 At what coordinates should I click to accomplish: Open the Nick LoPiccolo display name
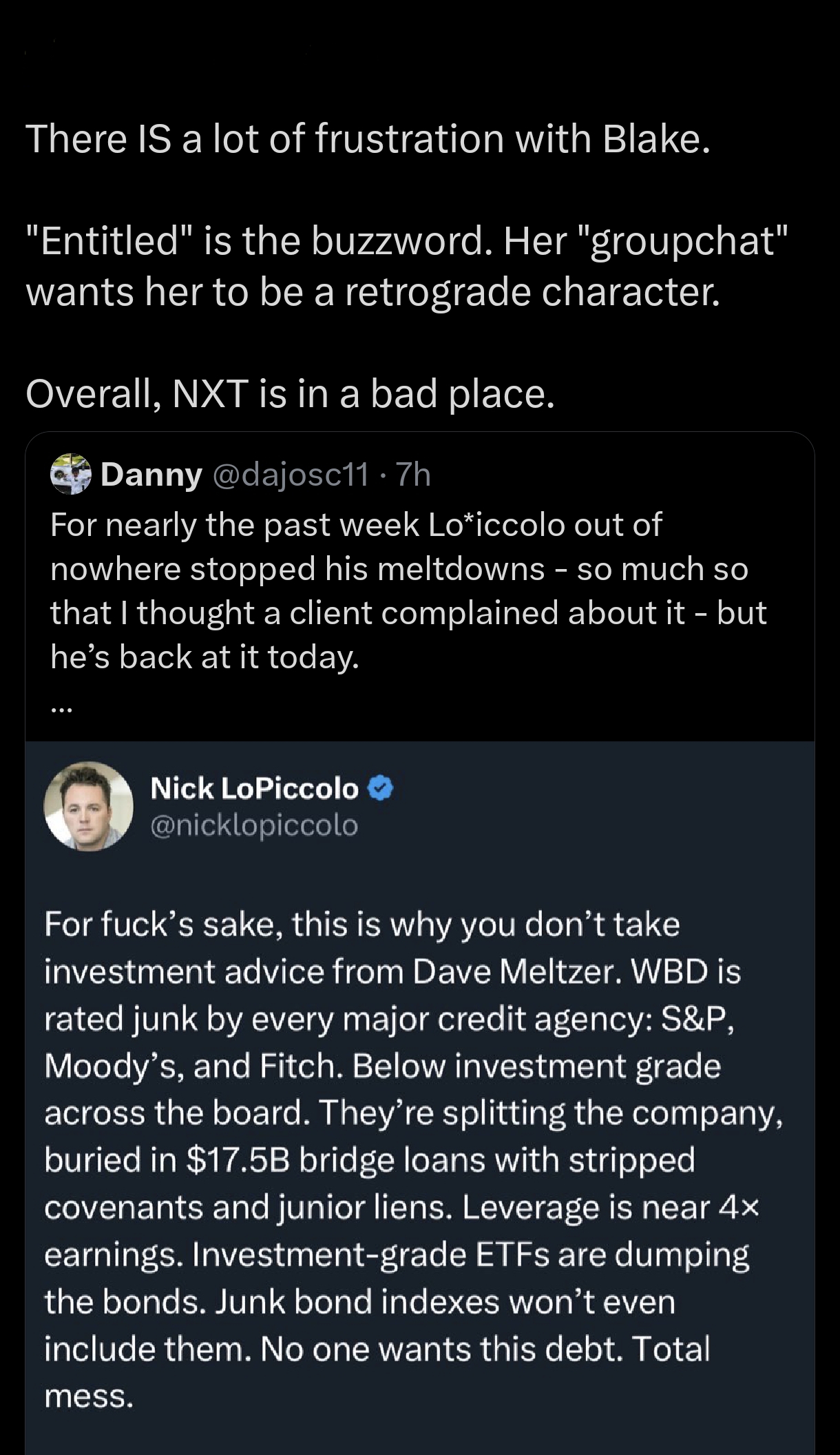pos(254,788)
